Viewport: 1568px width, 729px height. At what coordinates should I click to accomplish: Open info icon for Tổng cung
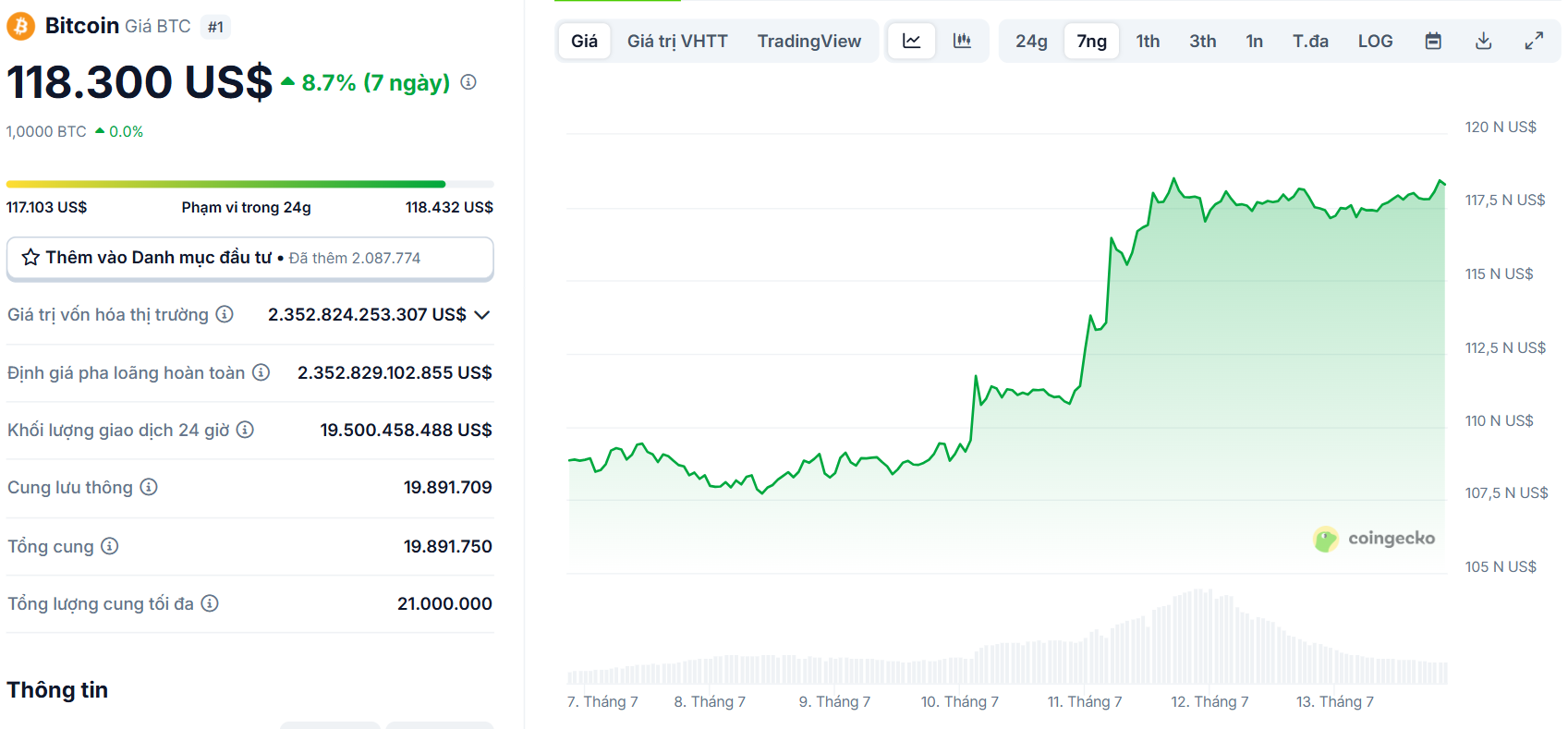click(110, 546)
